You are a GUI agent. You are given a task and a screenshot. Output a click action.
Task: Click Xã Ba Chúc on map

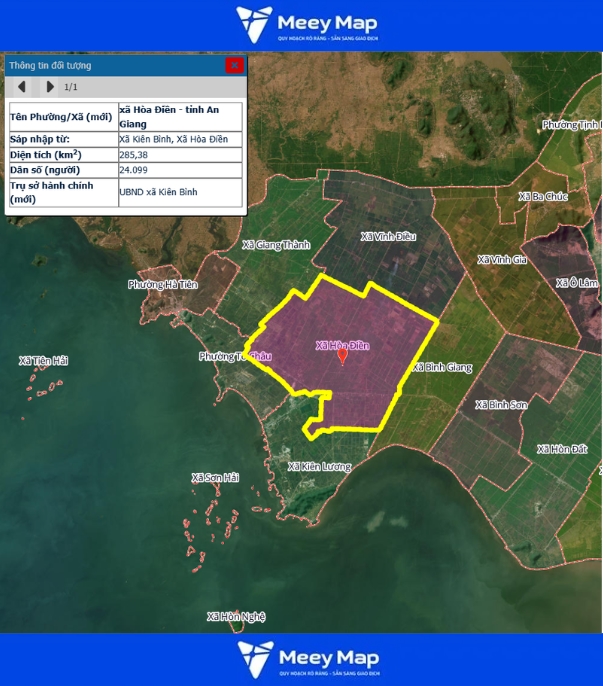pos(543,197)
